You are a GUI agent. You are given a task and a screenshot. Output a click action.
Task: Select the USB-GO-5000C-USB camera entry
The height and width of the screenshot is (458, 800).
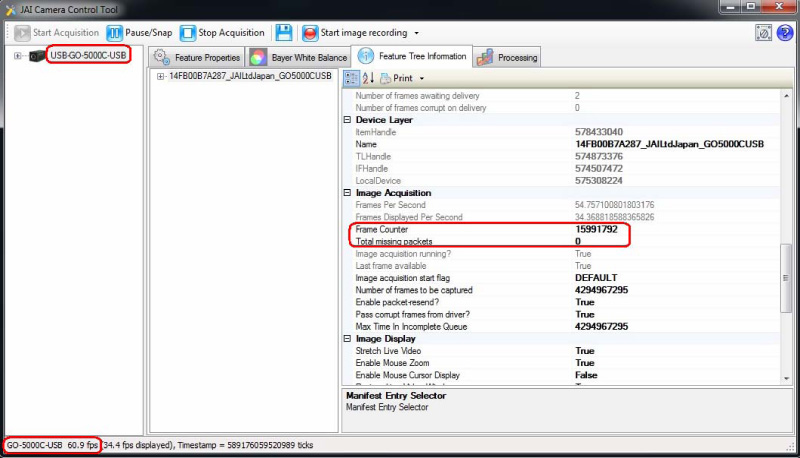88,55
